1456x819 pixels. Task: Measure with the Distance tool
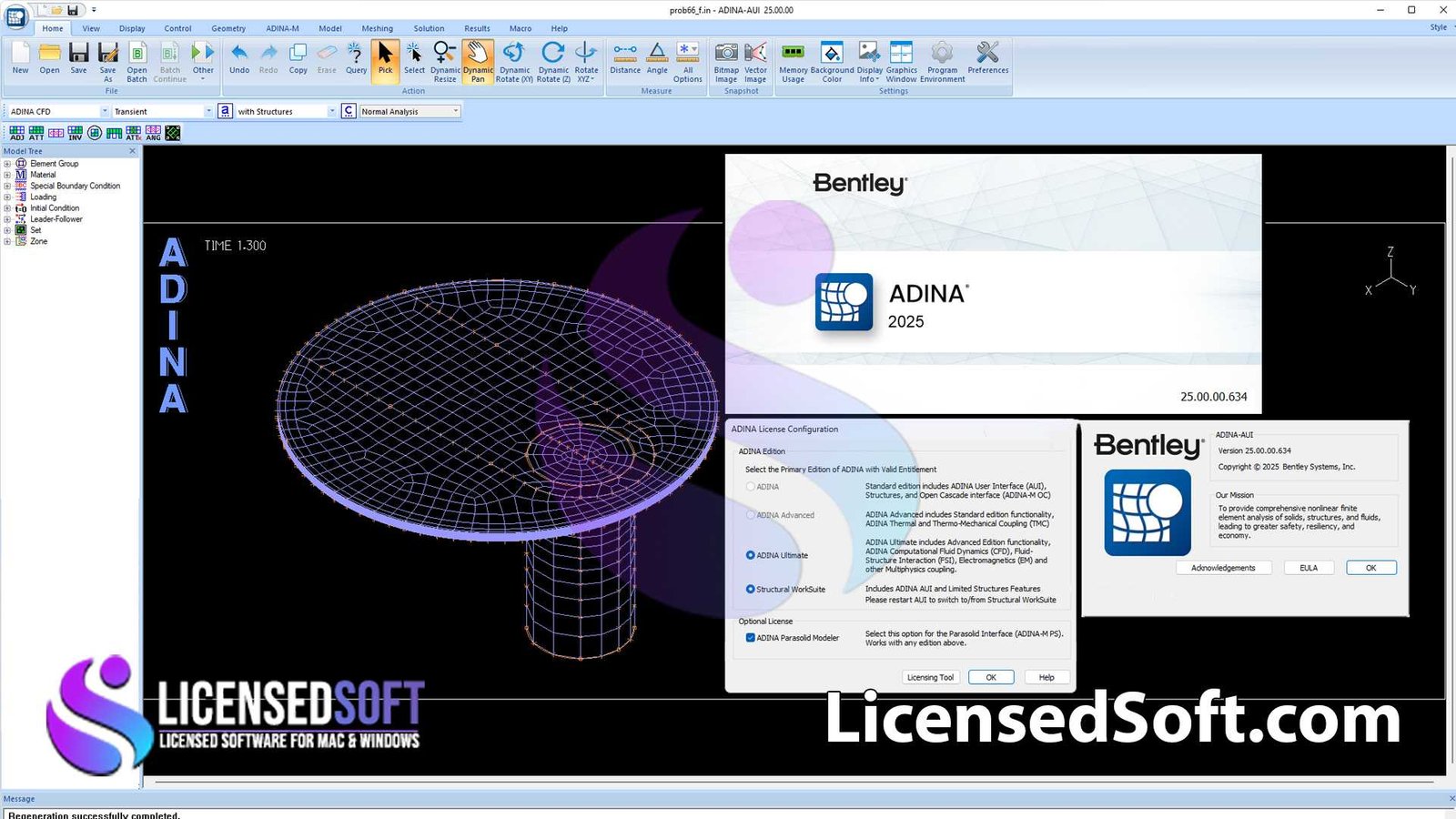point(625,60)
